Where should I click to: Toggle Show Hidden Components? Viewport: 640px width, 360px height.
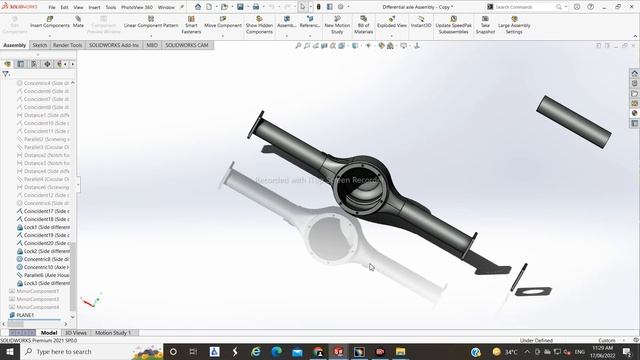[x=259, y=25]
